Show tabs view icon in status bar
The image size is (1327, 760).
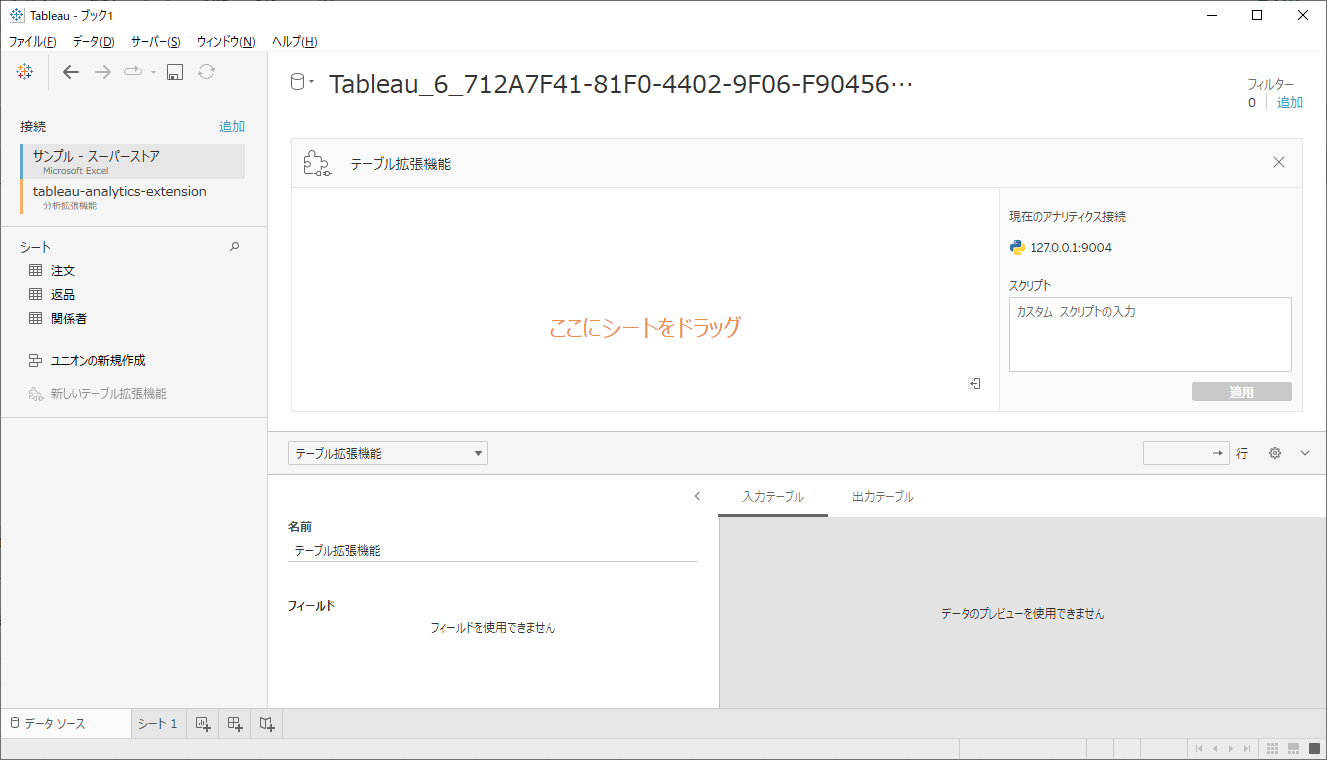[x=1314, y=748]
